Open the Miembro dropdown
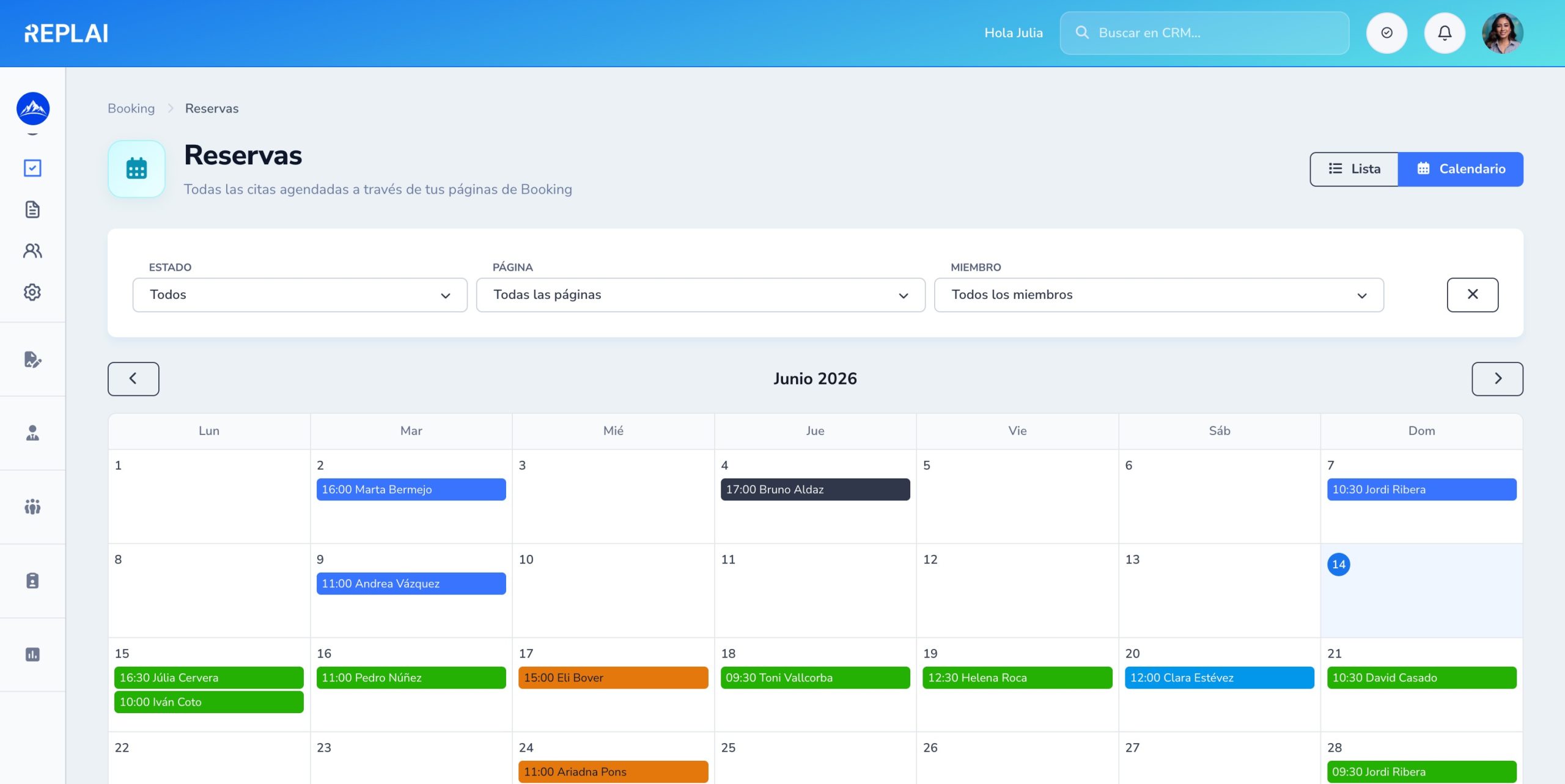 coord(1159,295)
